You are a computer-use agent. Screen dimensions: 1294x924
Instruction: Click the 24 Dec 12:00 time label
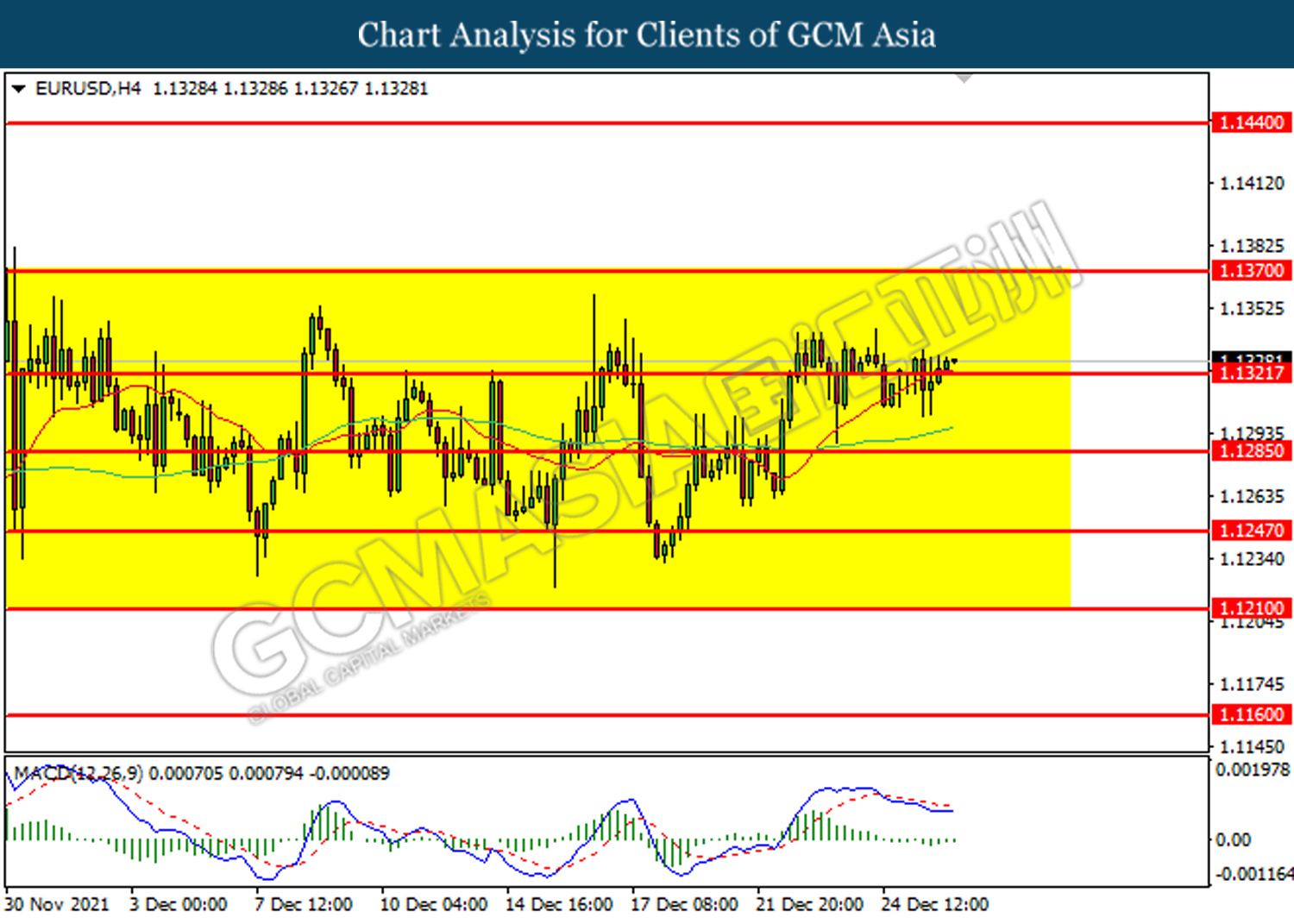pyautogui.click(x=935, y=904)
